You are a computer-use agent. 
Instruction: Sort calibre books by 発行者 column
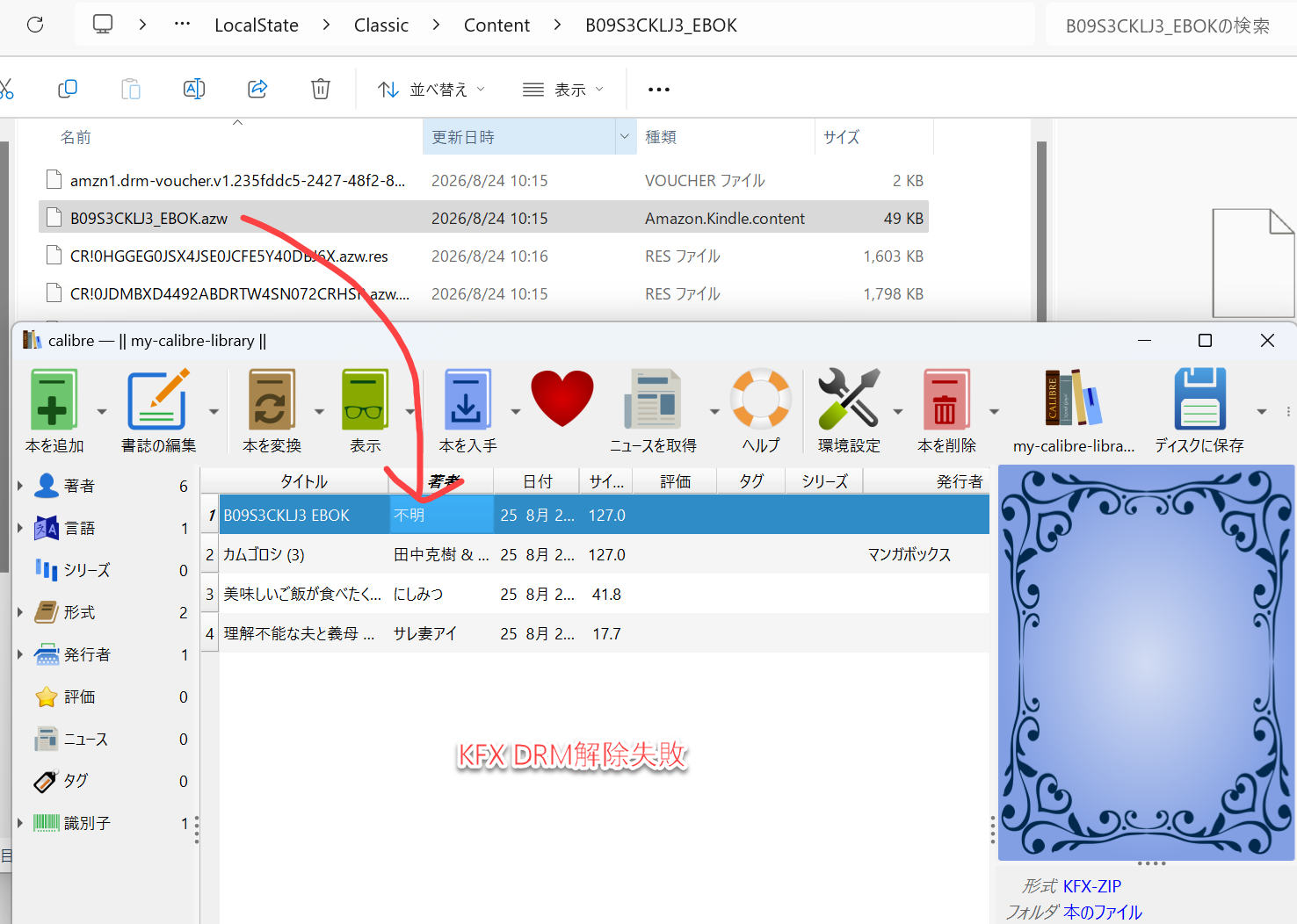tap(960, 481)
